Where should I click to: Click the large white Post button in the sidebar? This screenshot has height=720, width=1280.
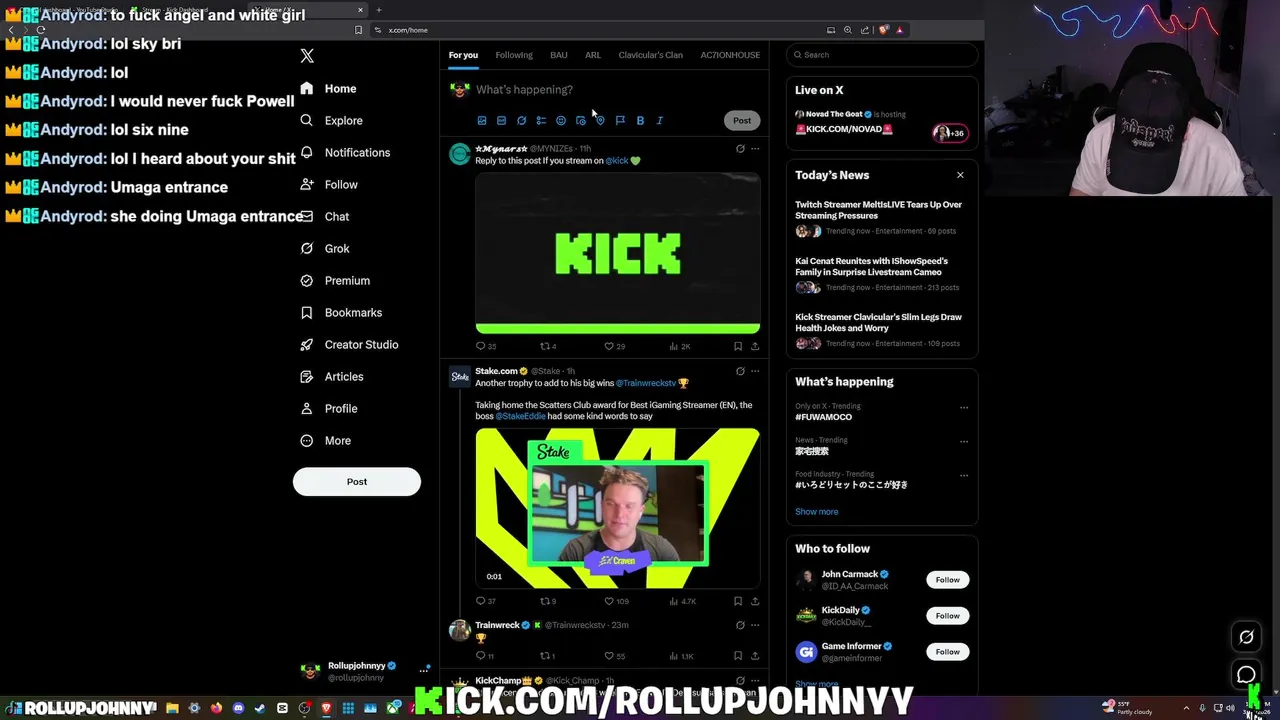357,481
